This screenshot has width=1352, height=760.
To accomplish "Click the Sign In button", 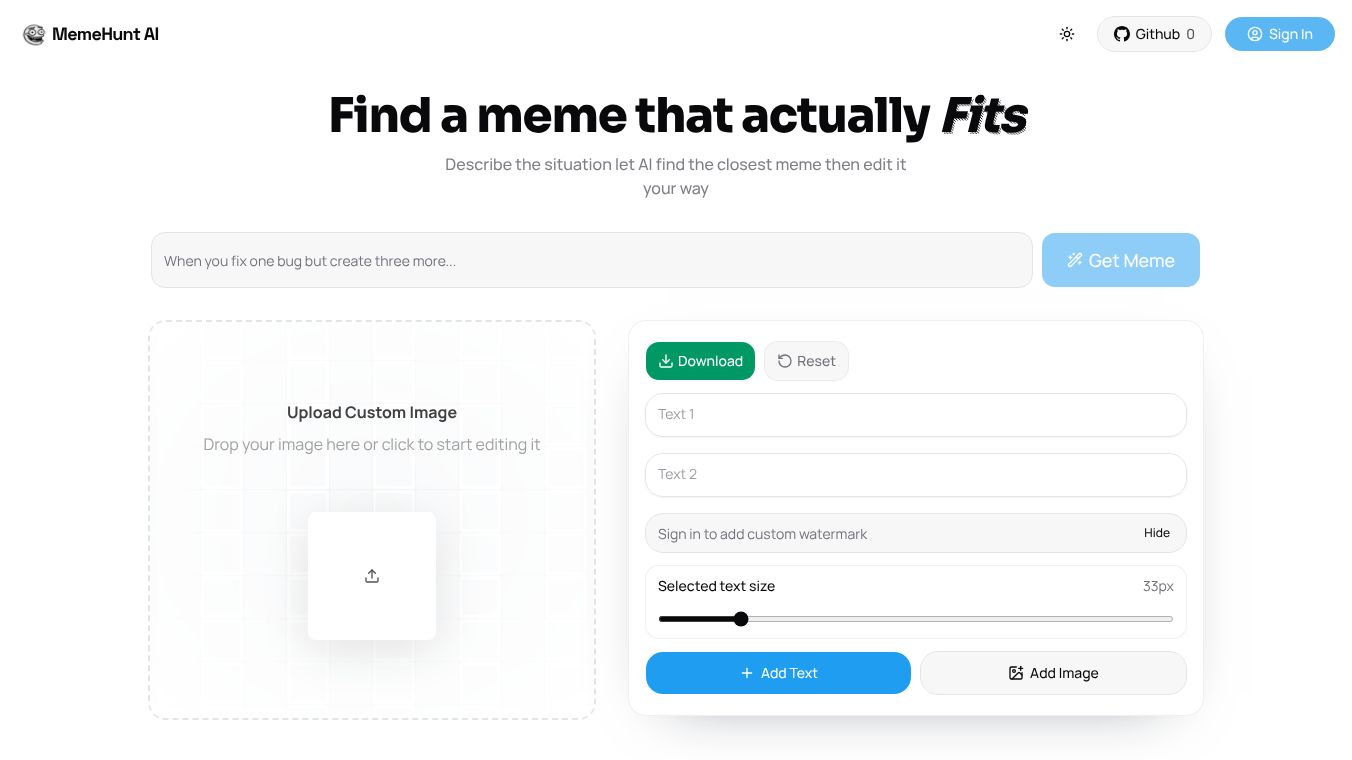I will pos(1280,34).
